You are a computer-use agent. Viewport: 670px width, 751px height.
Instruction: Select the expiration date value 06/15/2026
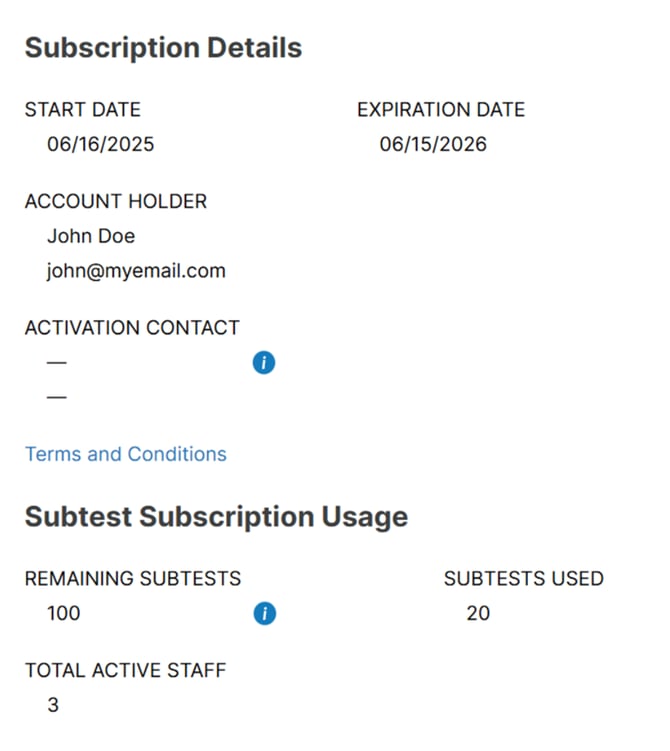[433, 144]
